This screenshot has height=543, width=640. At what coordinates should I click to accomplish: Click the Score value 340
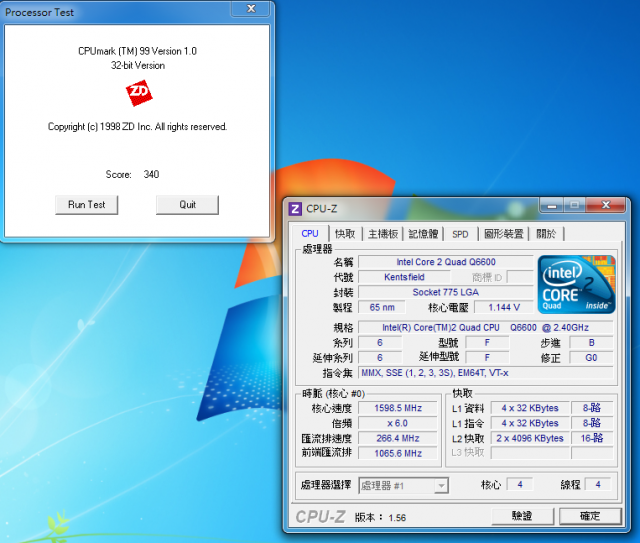(151, 174)
